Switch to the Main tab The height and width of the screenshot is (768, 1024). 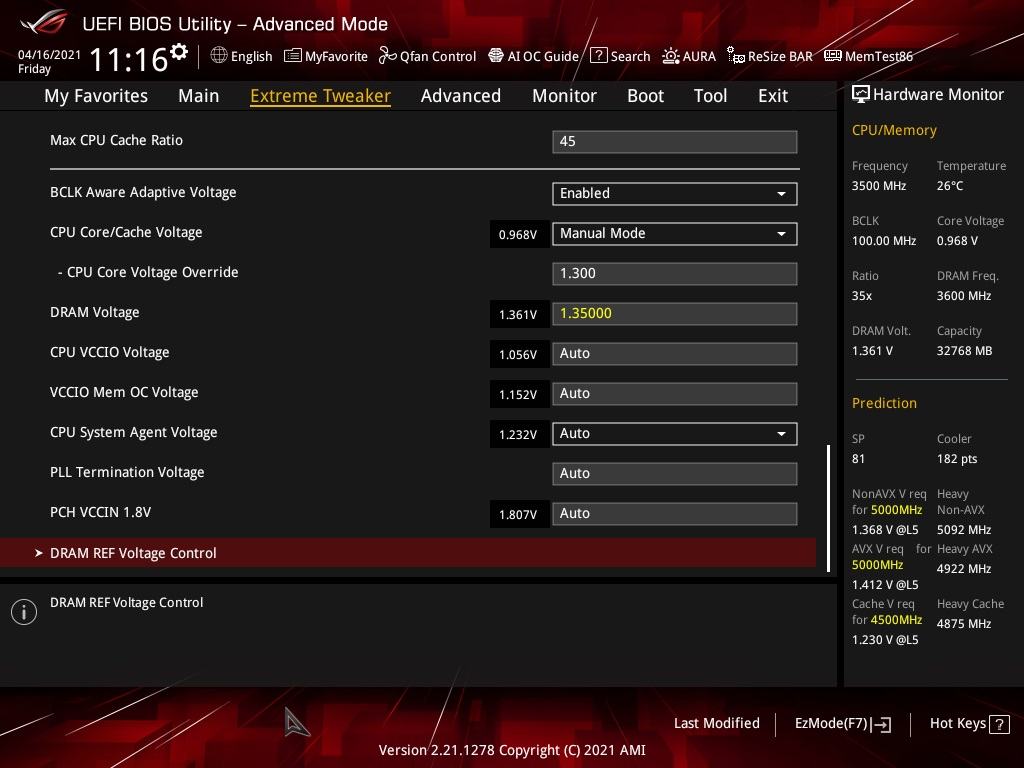coord(199,96)
